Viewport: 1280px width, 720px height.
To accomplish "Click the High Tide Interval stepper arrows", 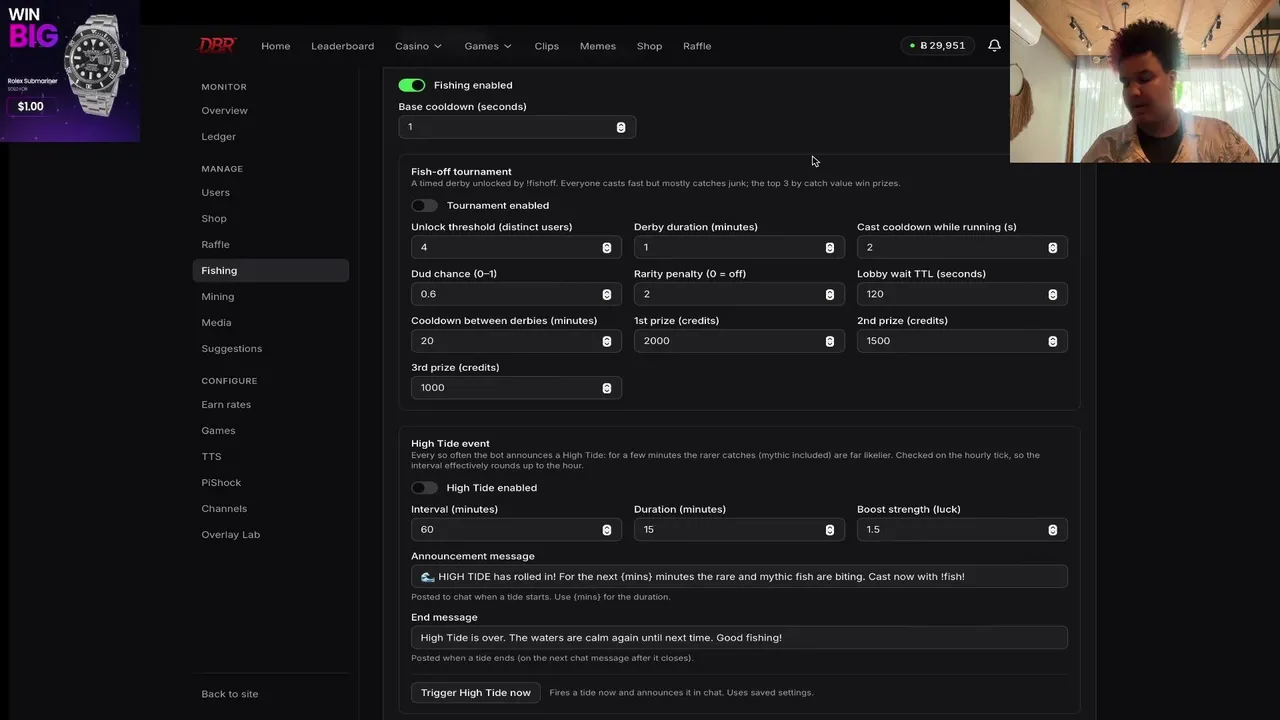I will tap(606, 529).
